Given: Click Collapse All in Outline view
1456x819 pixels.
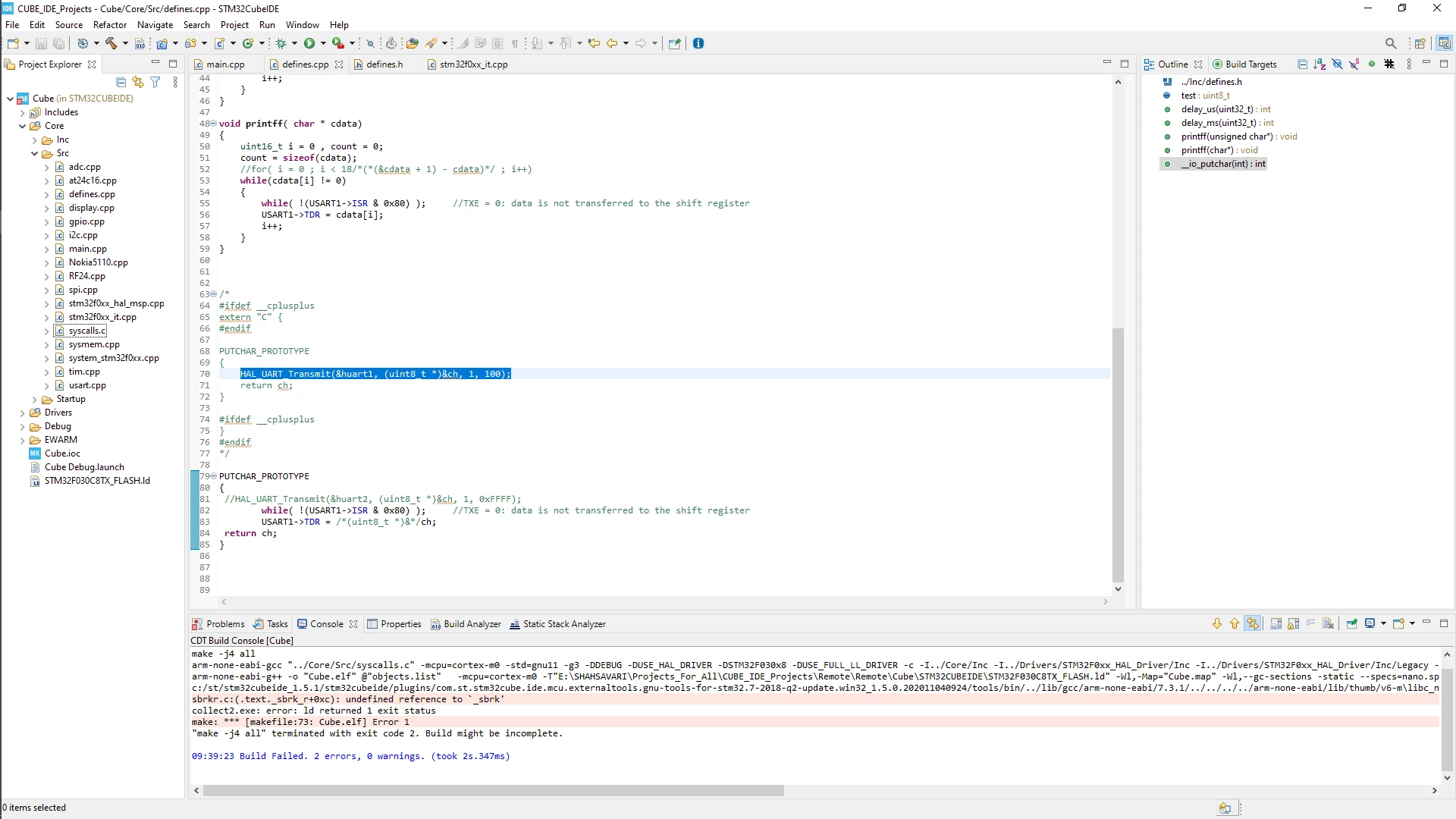Looking at the screenshot, I should pyautogui.click(x=1302, y=64).
